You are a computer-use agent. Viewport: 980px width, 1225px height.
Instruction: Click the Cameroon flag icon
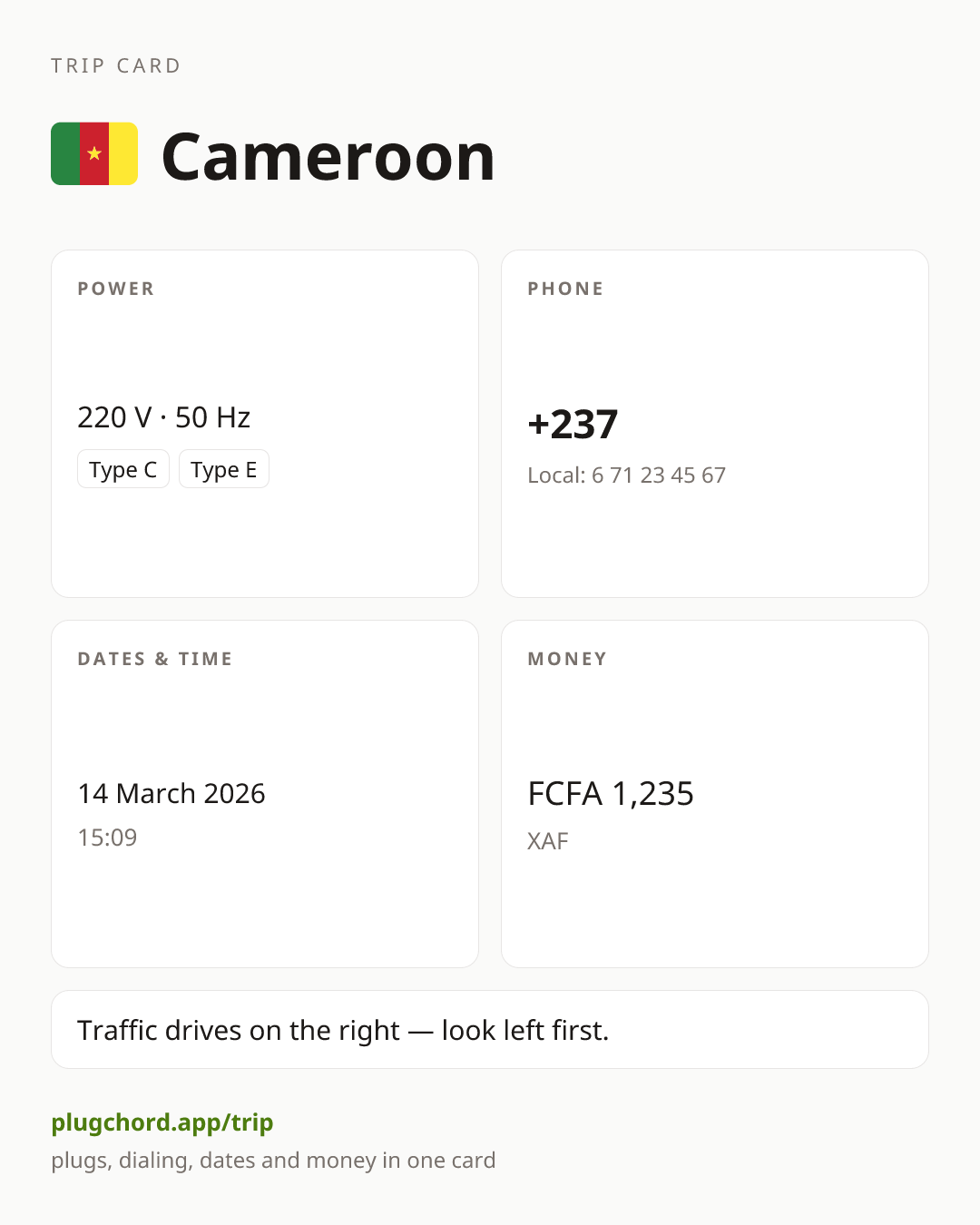pyautogui.click(x=94, y=154)
